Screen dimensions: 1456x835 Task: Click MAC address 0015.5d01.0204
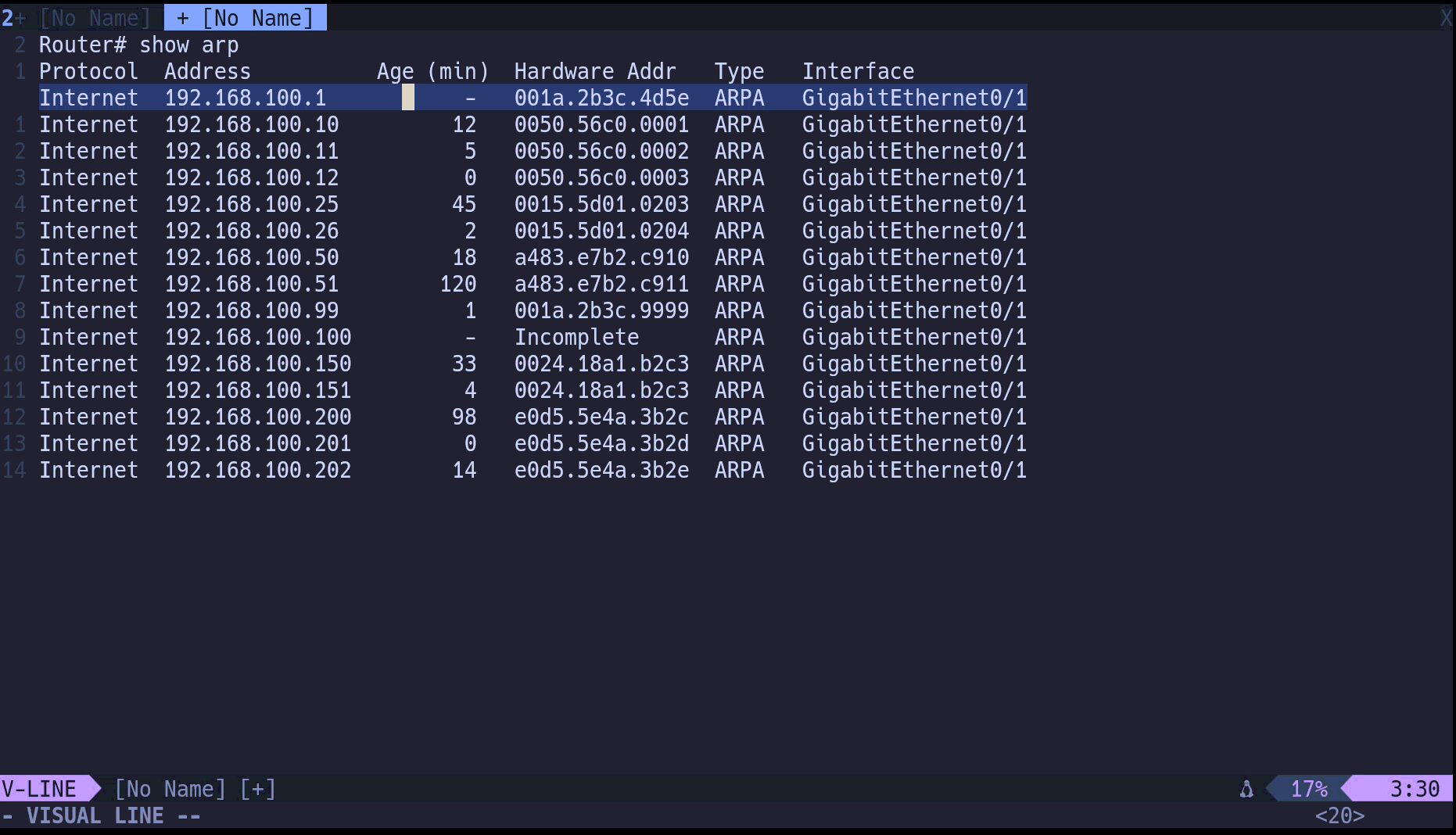[601, 231]
